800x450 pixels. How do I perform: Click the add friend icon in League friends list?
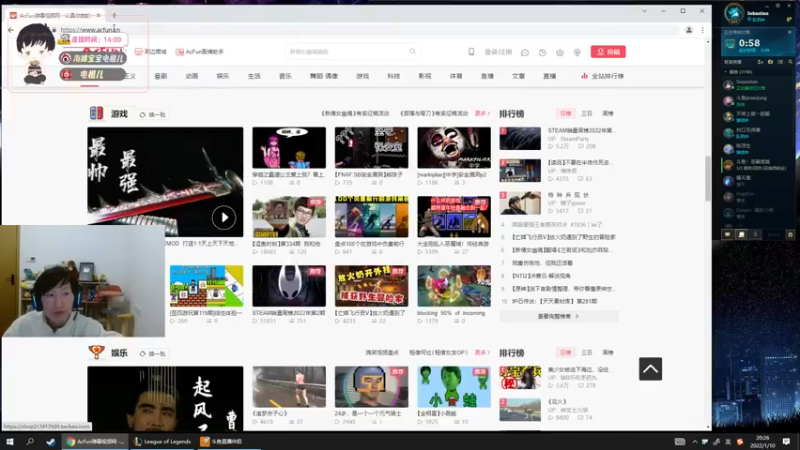pyautogui.click(x=760, y=62)
